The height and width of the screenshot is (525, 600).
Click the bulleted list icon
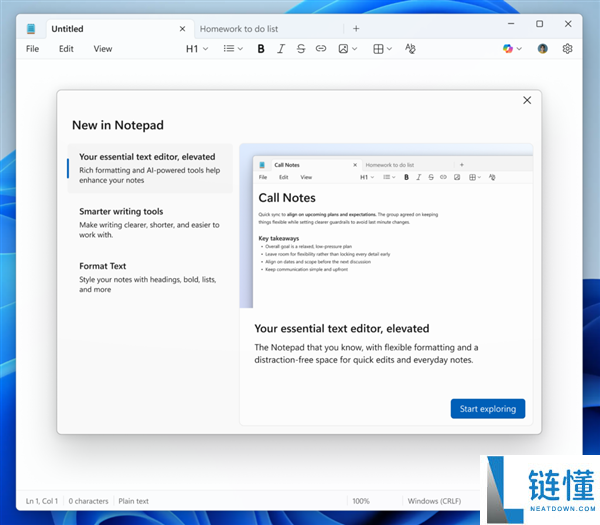tap(229, 49)
